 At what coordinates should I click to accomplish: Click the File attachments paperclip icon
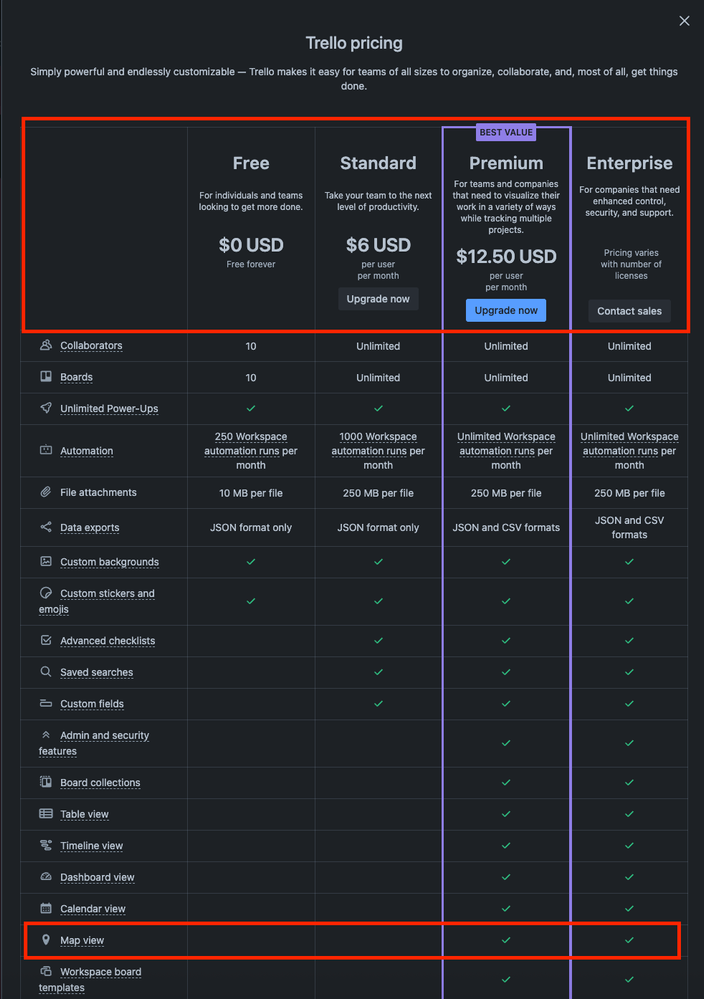pos(44,492)
